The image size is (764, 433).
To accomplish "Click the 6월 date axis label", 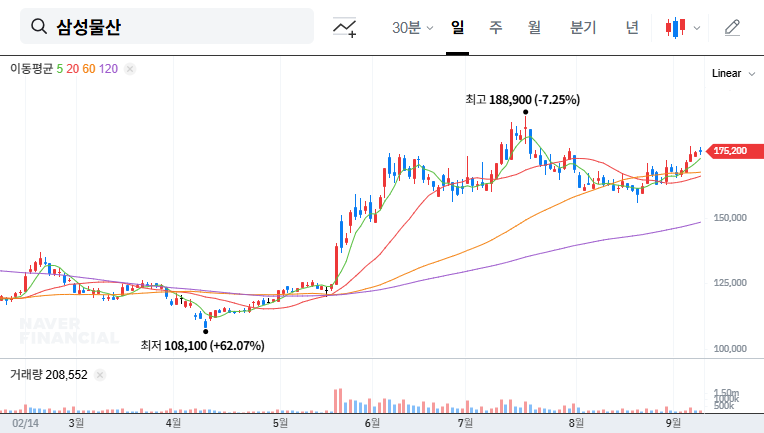I will tap(372, 423).
